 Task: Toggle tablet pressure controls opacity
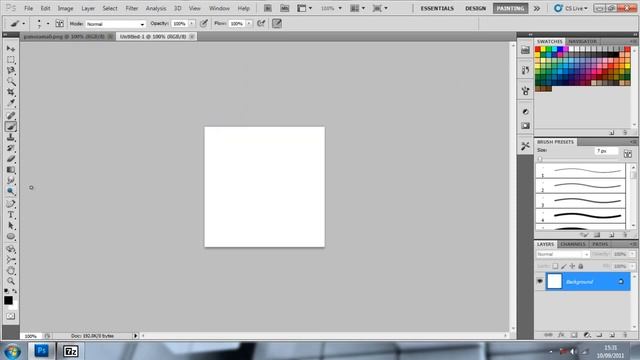[x=204, y=24]
